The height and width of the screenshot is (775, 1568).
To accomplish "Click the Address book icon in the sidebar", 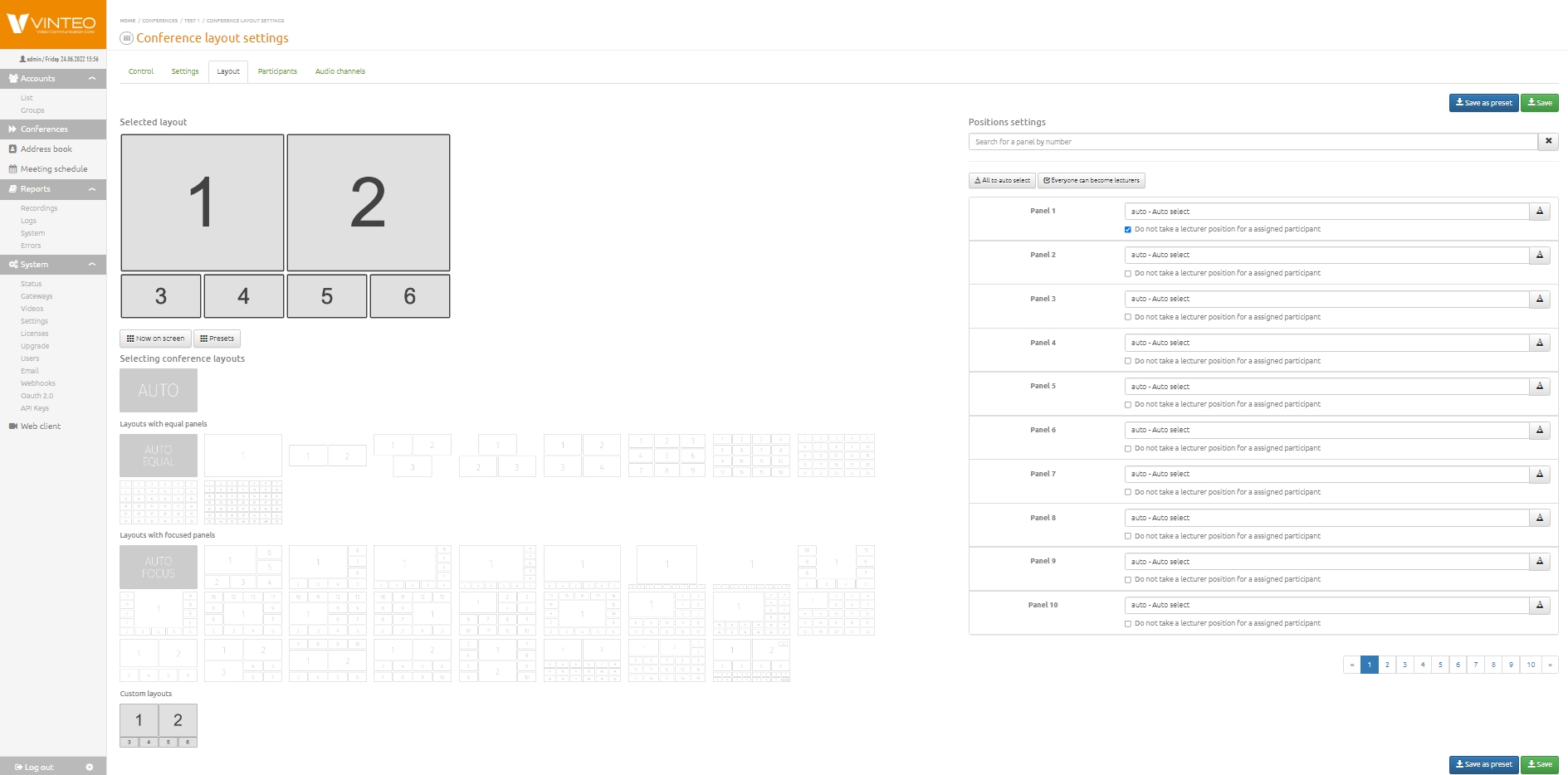I will coord(12,149).
